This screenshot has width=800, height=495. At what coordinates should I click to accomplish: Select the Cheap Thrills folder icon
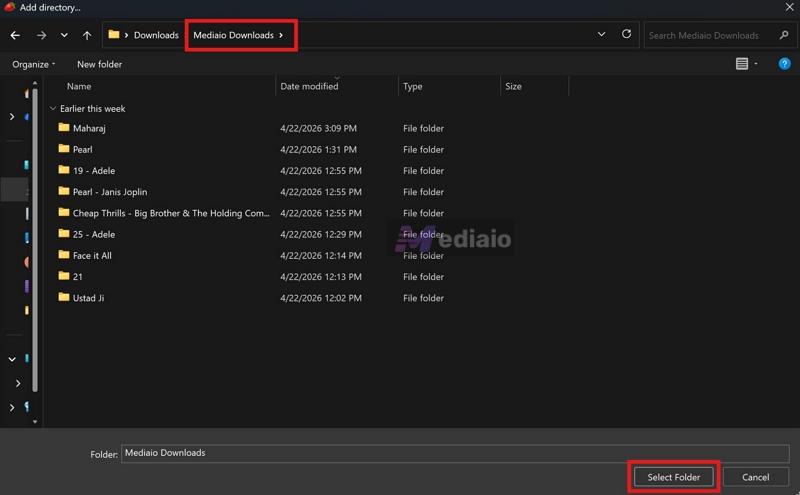[64, 212]
